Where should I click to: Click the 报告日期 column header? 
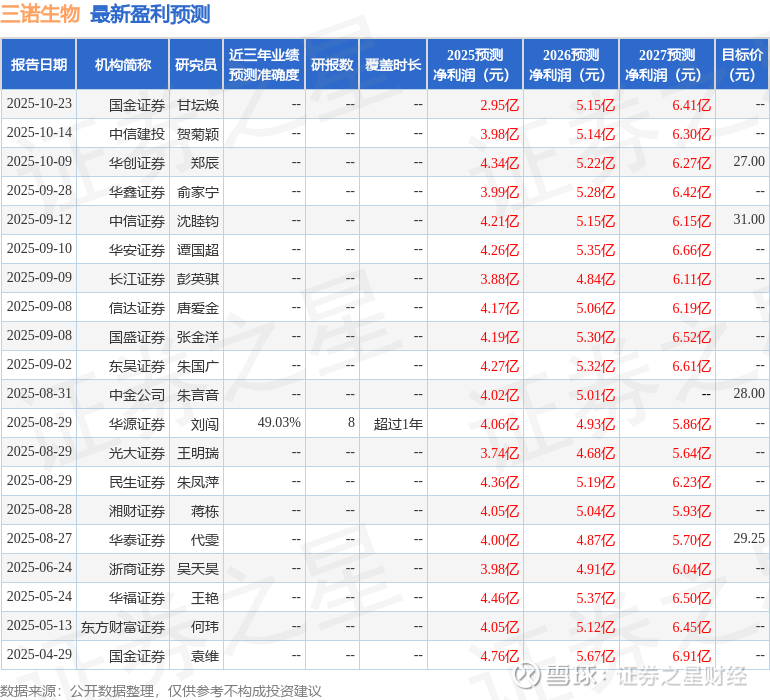point(39,64)
